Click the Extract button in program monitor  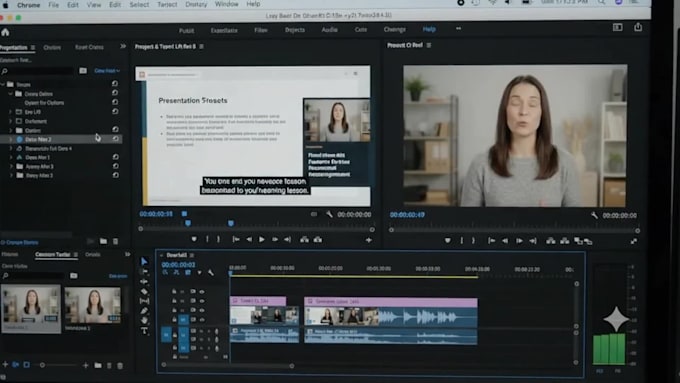(564, 241)
